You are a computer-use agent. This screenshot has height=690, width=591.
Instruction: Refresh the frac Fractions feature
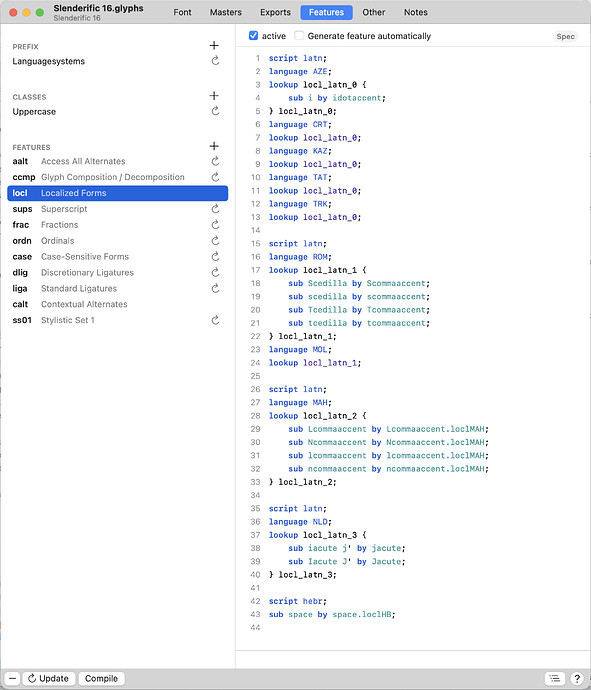215,224
